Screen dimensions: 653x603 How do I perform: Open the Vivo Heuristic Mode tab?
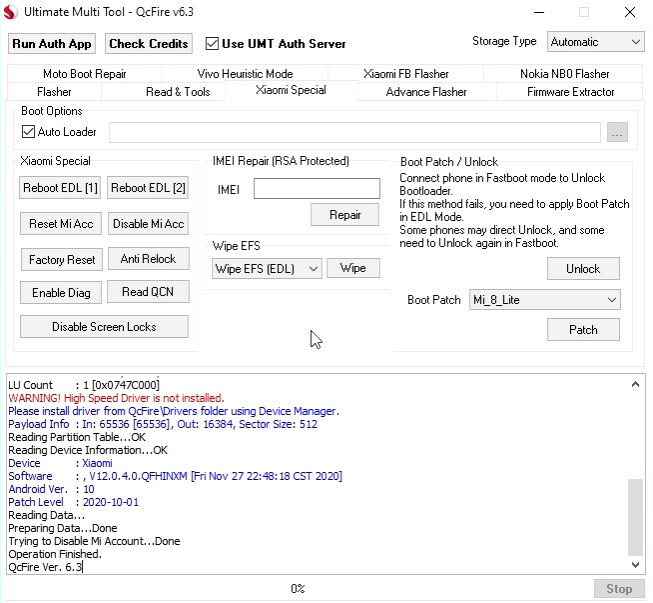click(245, 74)
